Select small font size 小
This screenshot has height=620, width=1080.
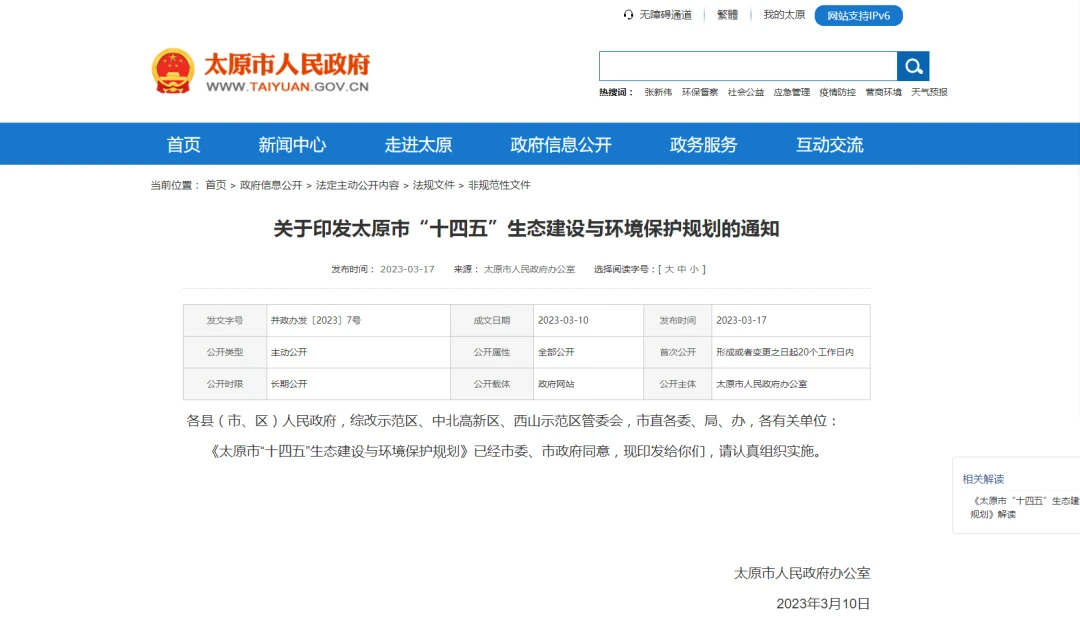pos(694,269)
